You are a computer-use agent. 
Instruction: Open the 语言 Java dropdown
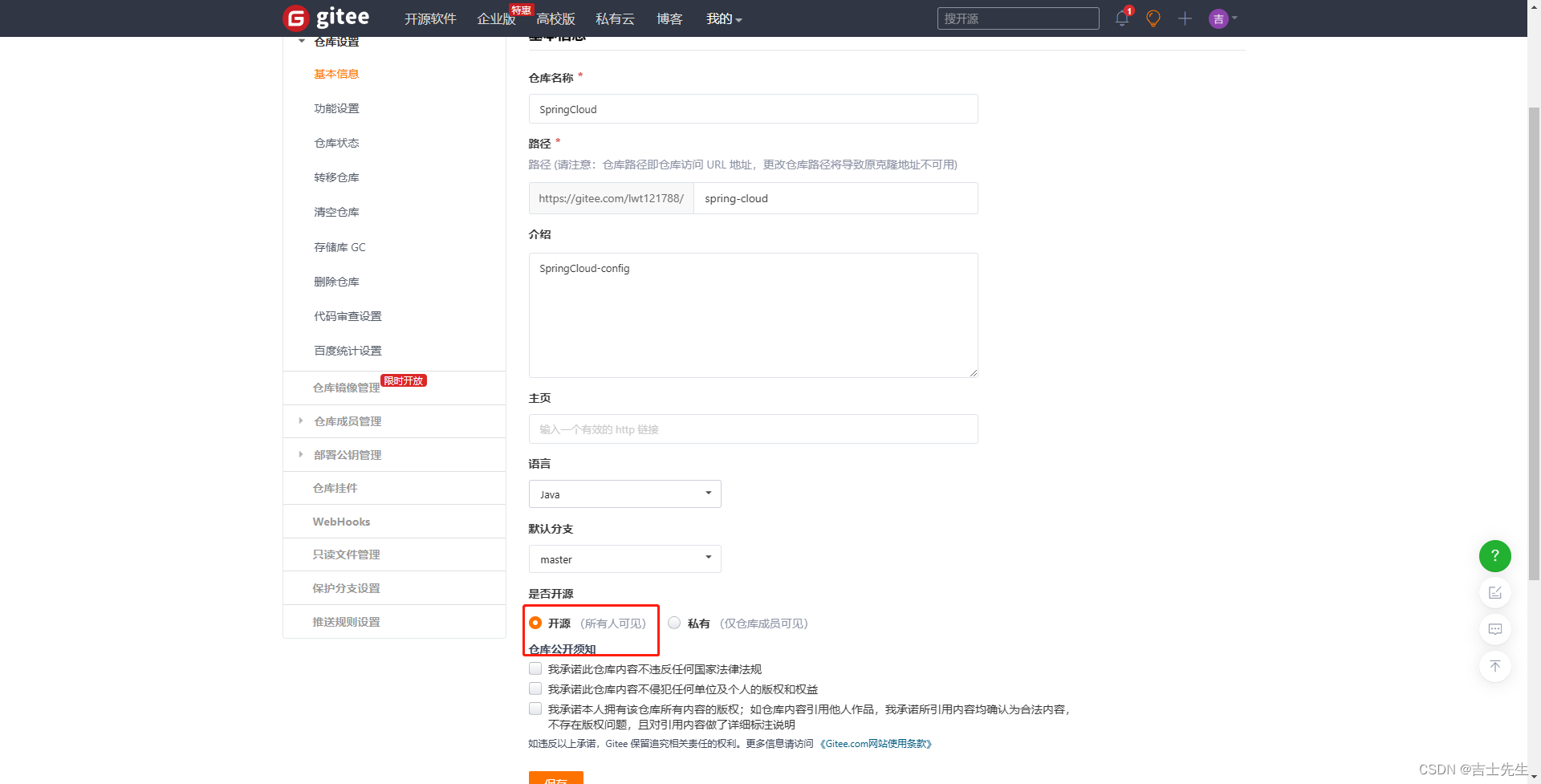click(624, 494)
